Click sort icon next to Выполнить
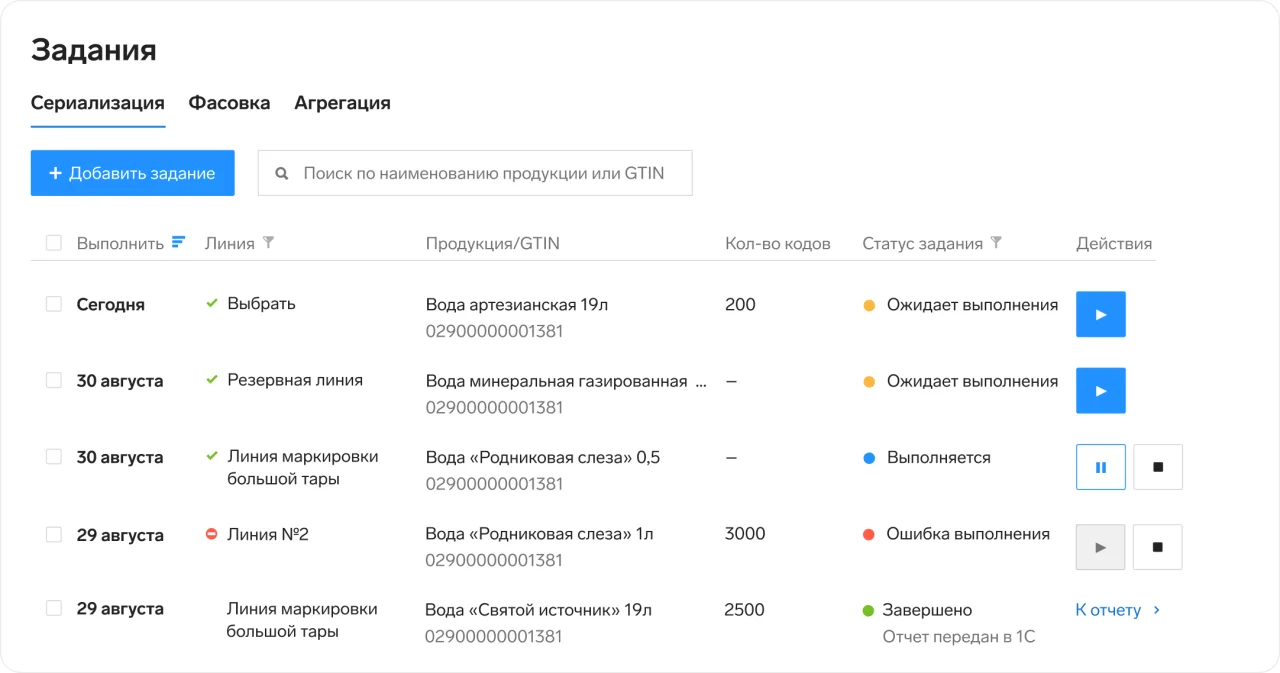 coord(179,242)
